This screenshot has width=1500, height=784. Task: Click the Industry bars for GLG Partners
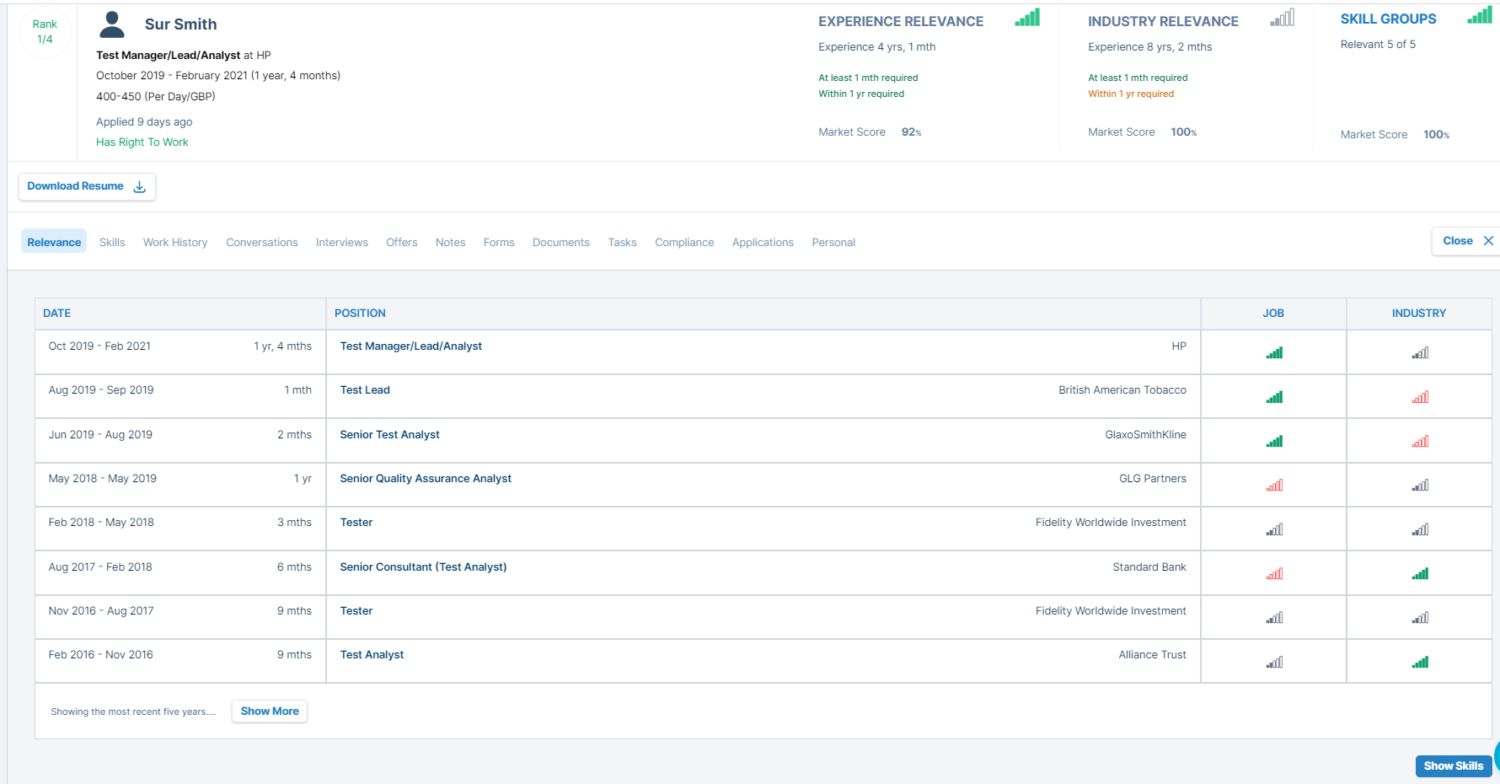coord(1420,485)
